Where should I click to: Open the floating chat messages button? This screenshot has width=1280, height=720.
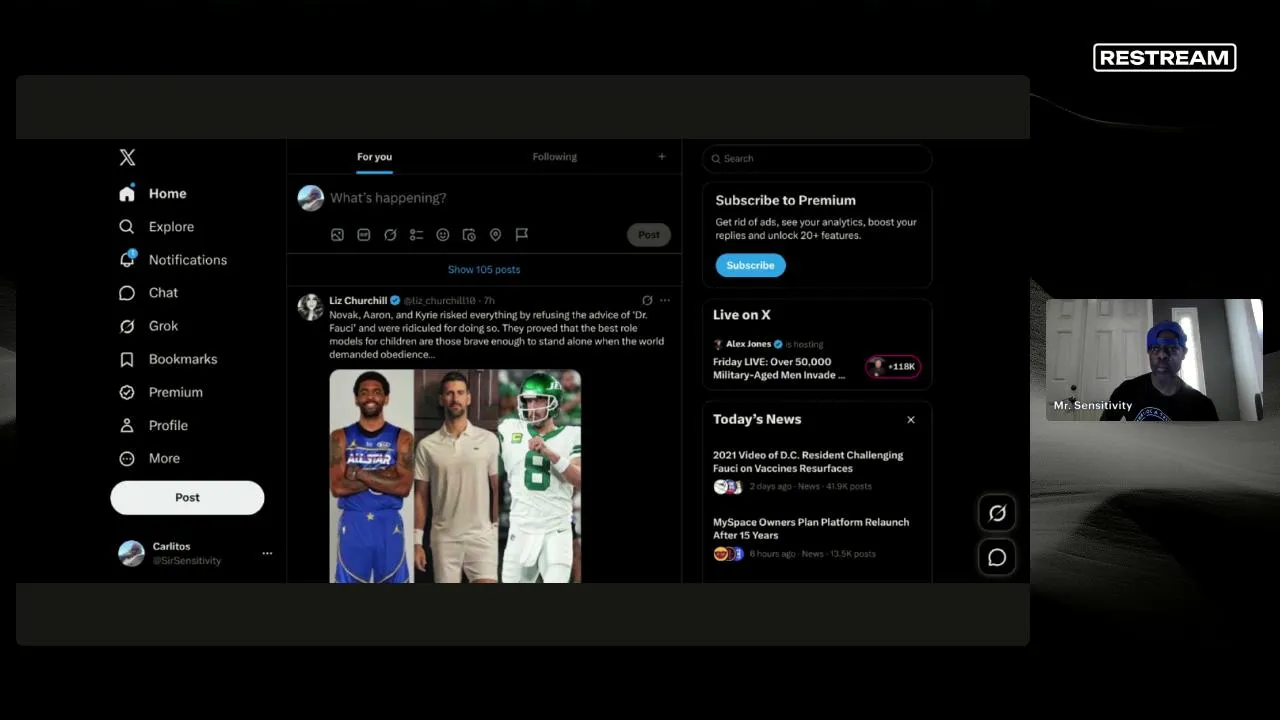point(997,557)
